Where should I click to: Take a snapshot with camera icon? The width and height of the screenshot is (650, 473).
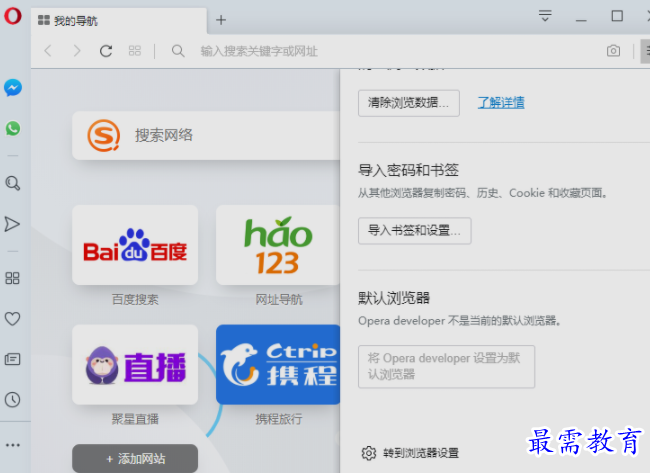pos(613,51)
